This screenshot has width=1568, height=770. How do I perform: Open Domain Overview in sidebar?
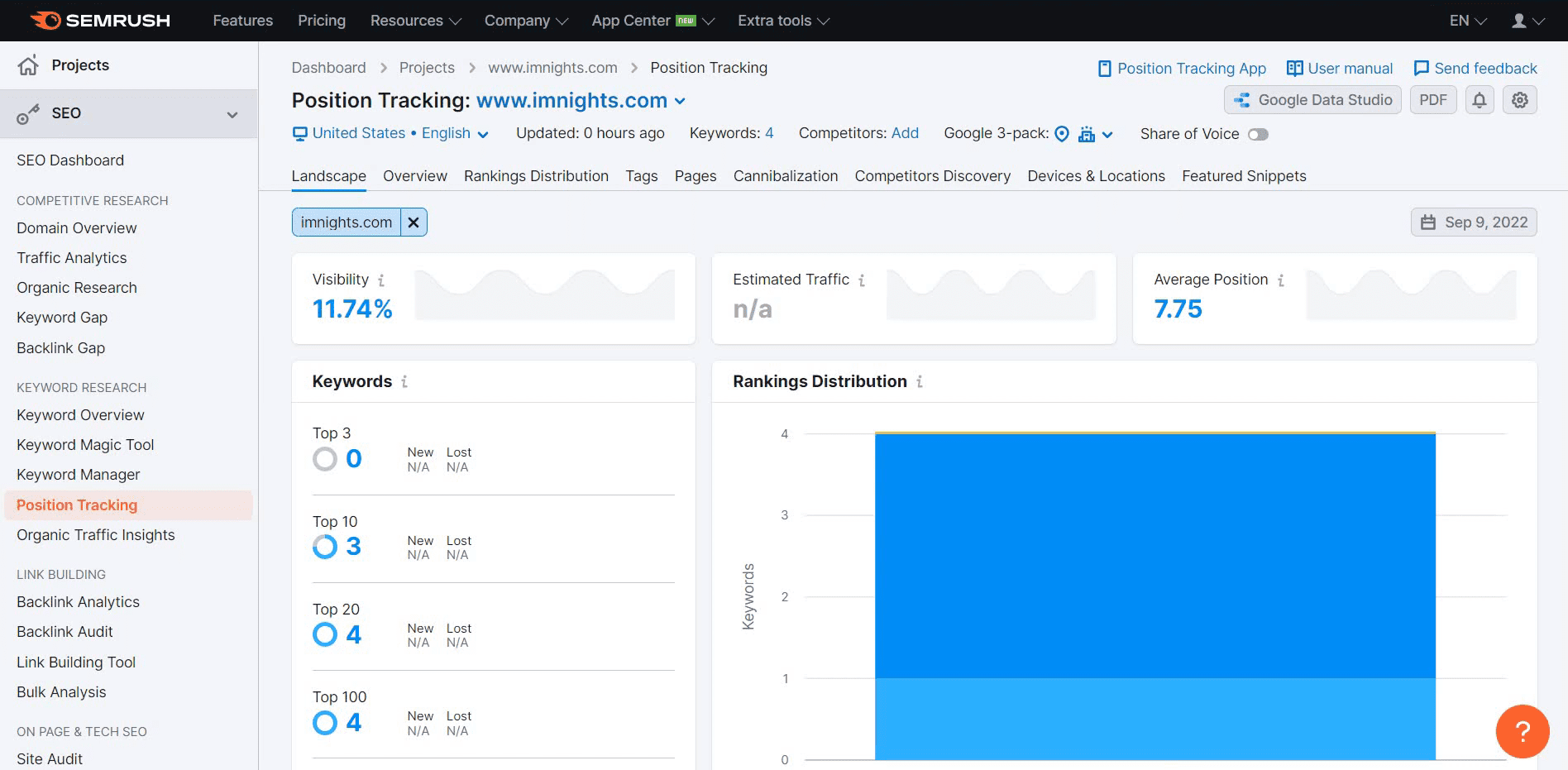[77, 228]
